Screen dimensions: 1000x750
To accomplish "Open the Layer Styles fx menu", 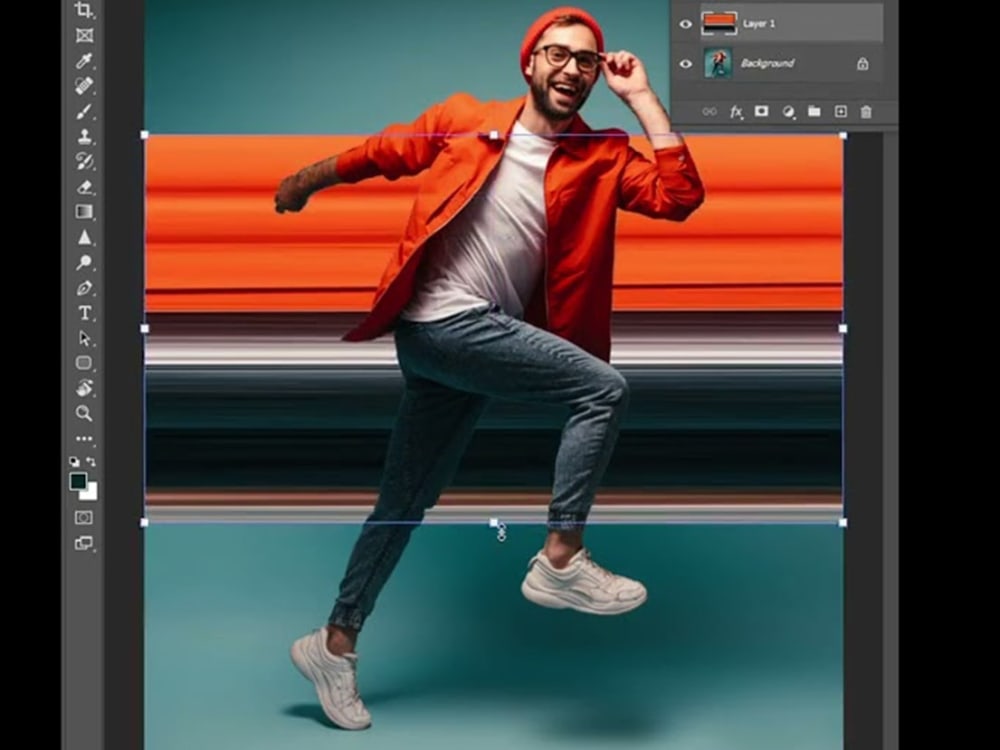I will tap(735, 113).
